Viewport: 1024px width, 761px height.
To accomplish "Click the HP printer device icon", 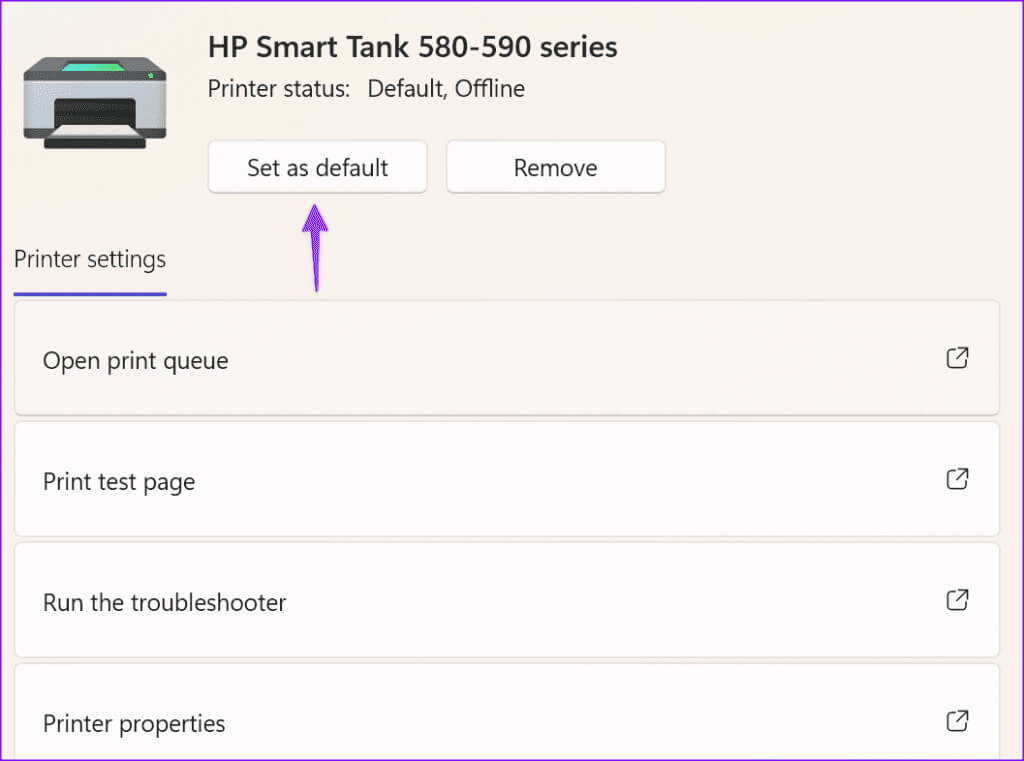I will pyautogui.click(x=95, y=102).
